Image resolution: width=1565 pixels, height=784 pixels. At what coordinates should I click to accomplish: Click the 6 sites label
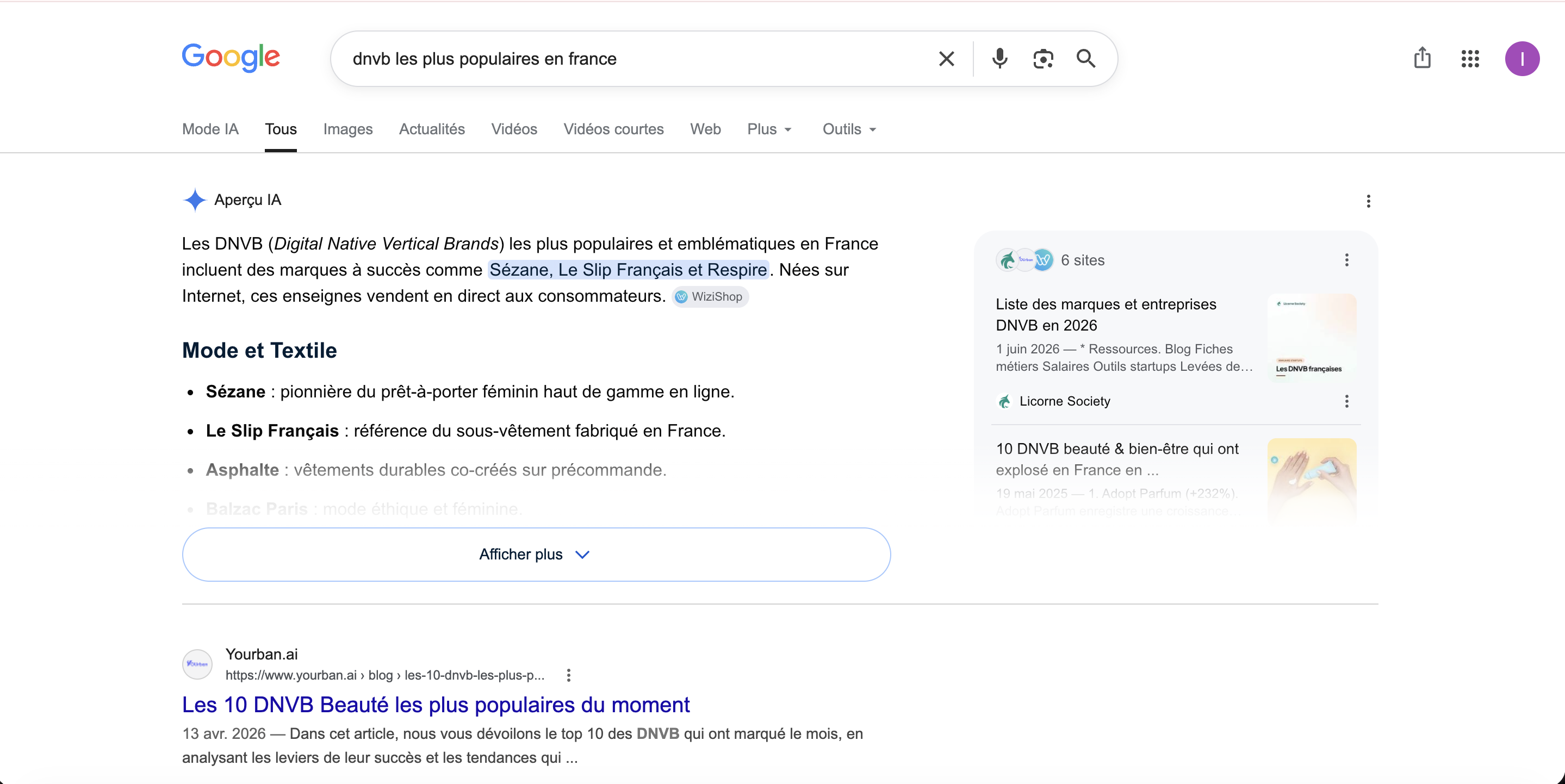point(1082,260)
